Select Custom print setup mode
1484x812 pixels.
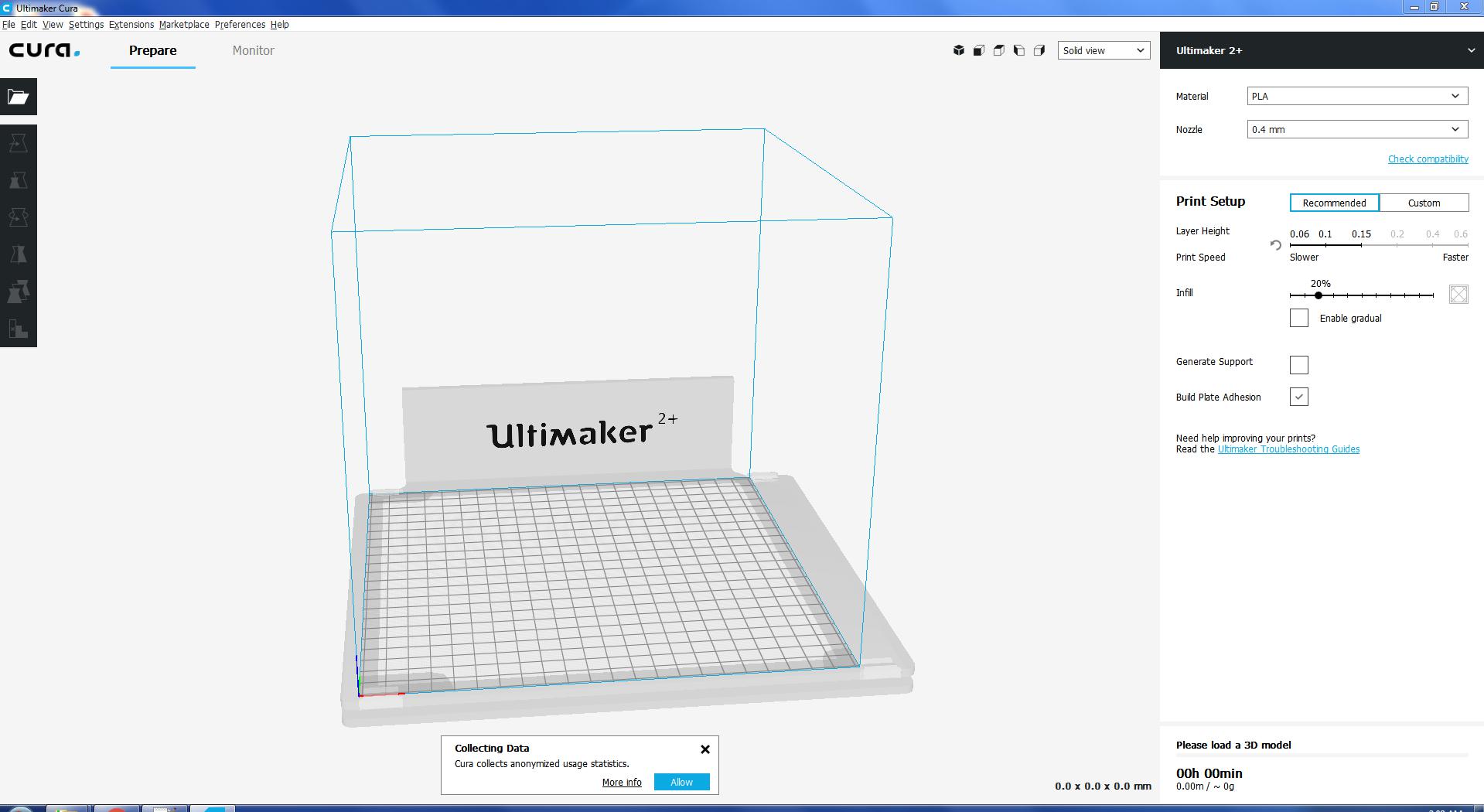1424,203
